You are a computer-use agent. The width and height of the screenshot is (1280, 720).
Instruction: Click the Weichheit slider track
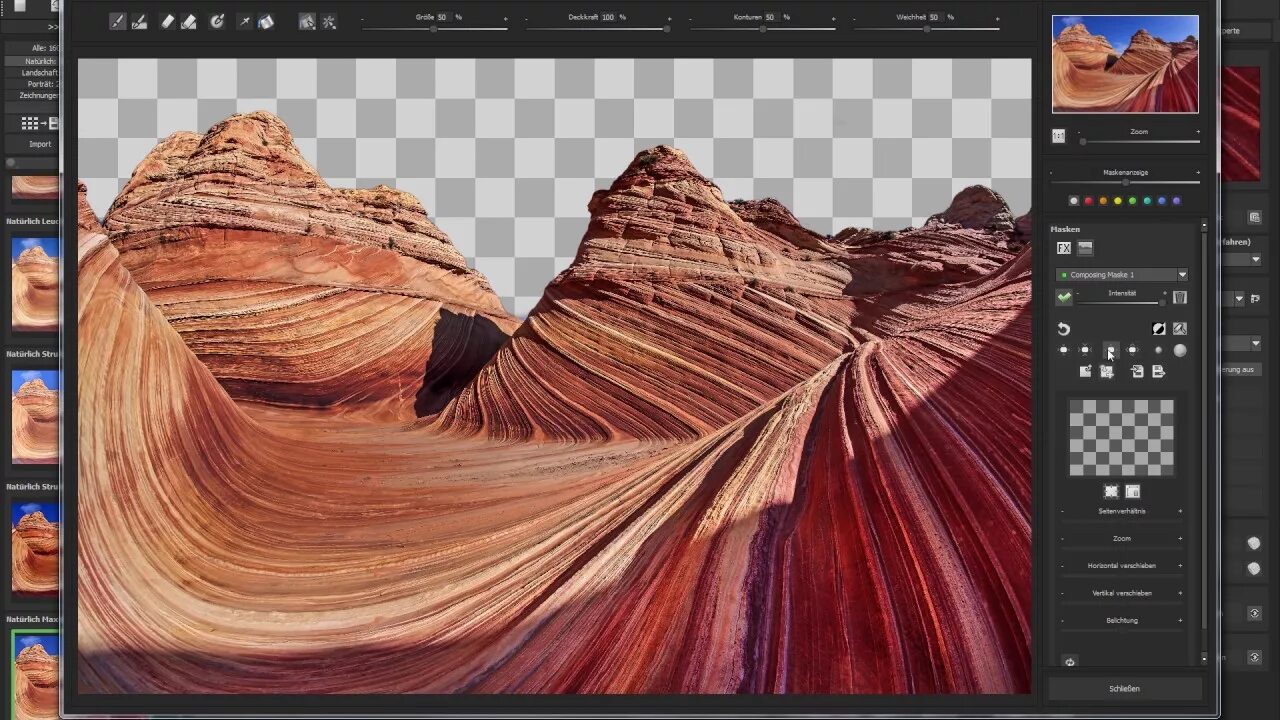point(926,29)
